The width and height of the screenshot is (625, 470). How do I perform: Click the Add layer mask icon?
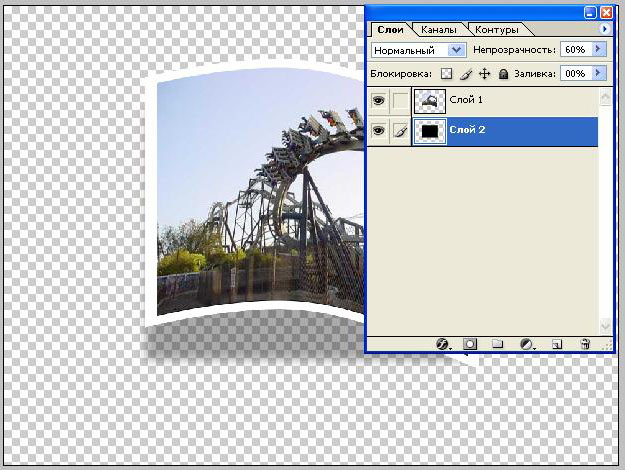pyautogui.click(x=469, y=343)
